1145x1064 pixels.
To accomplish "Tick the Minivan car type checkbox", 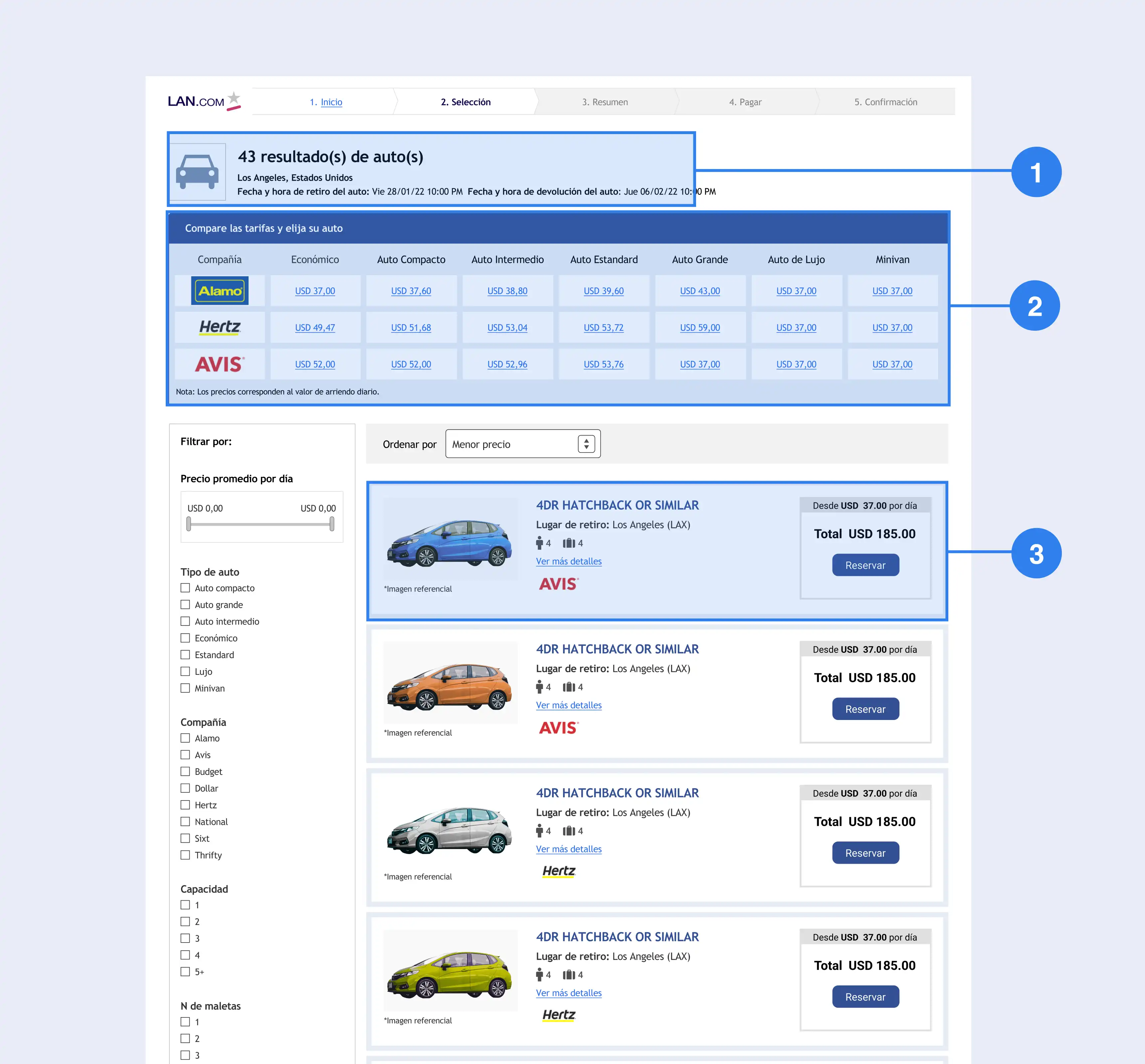I will tap(185, 688).
